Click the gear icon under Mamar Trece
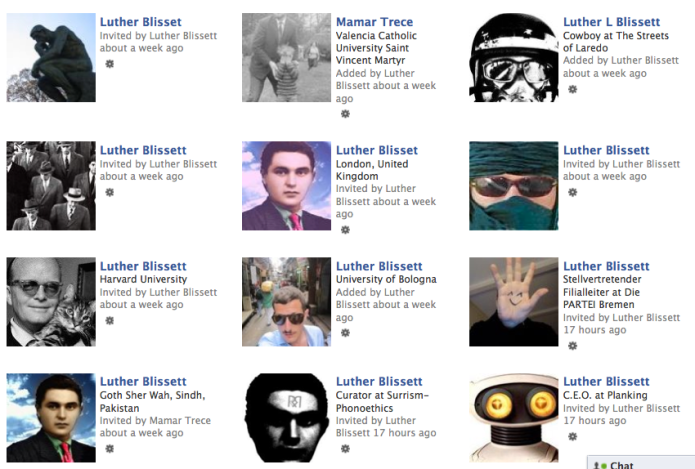This screenshot has width=695, height=469. (345, 114)
